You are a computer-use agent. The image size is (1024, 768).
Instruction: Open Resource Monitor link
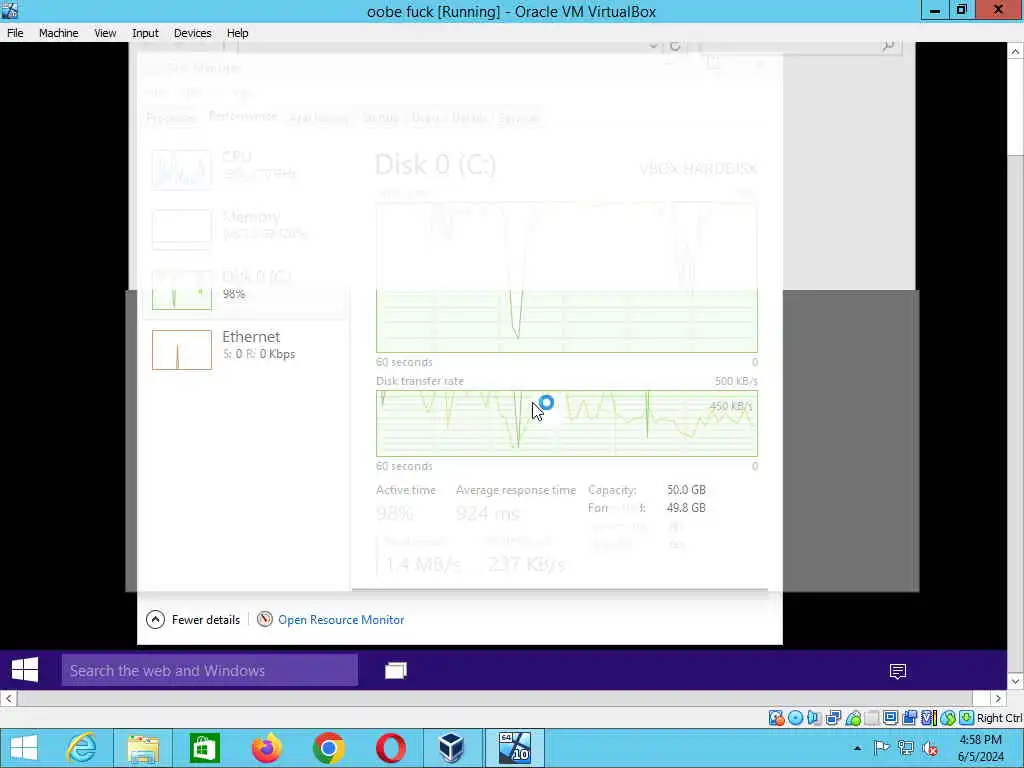click(x=341, y=620)
